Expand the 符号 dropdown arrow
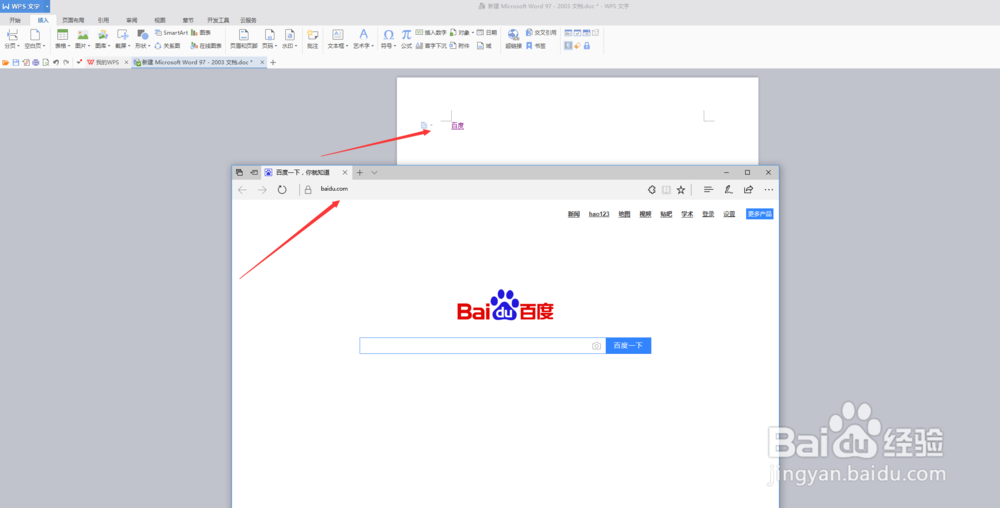This screenshot has width=1000, height=508. pyautogui.click(x=395, y=46)
